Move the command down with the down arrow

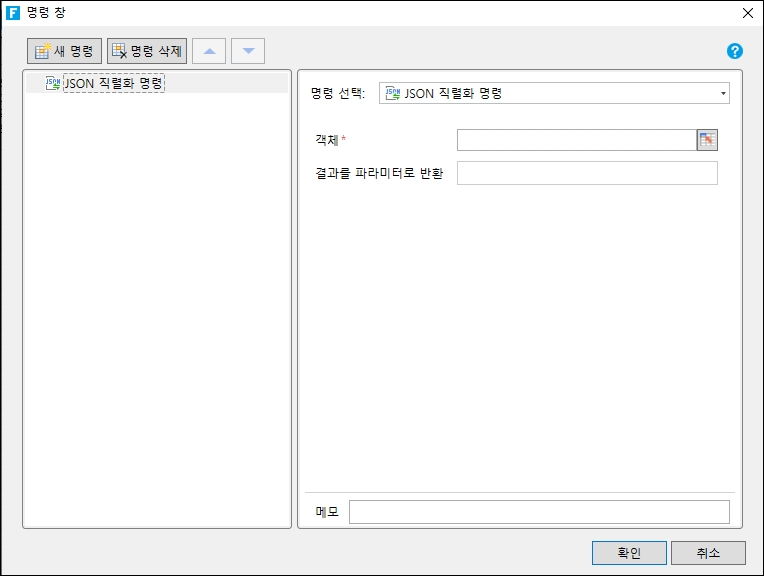click(x=248, y=51)
